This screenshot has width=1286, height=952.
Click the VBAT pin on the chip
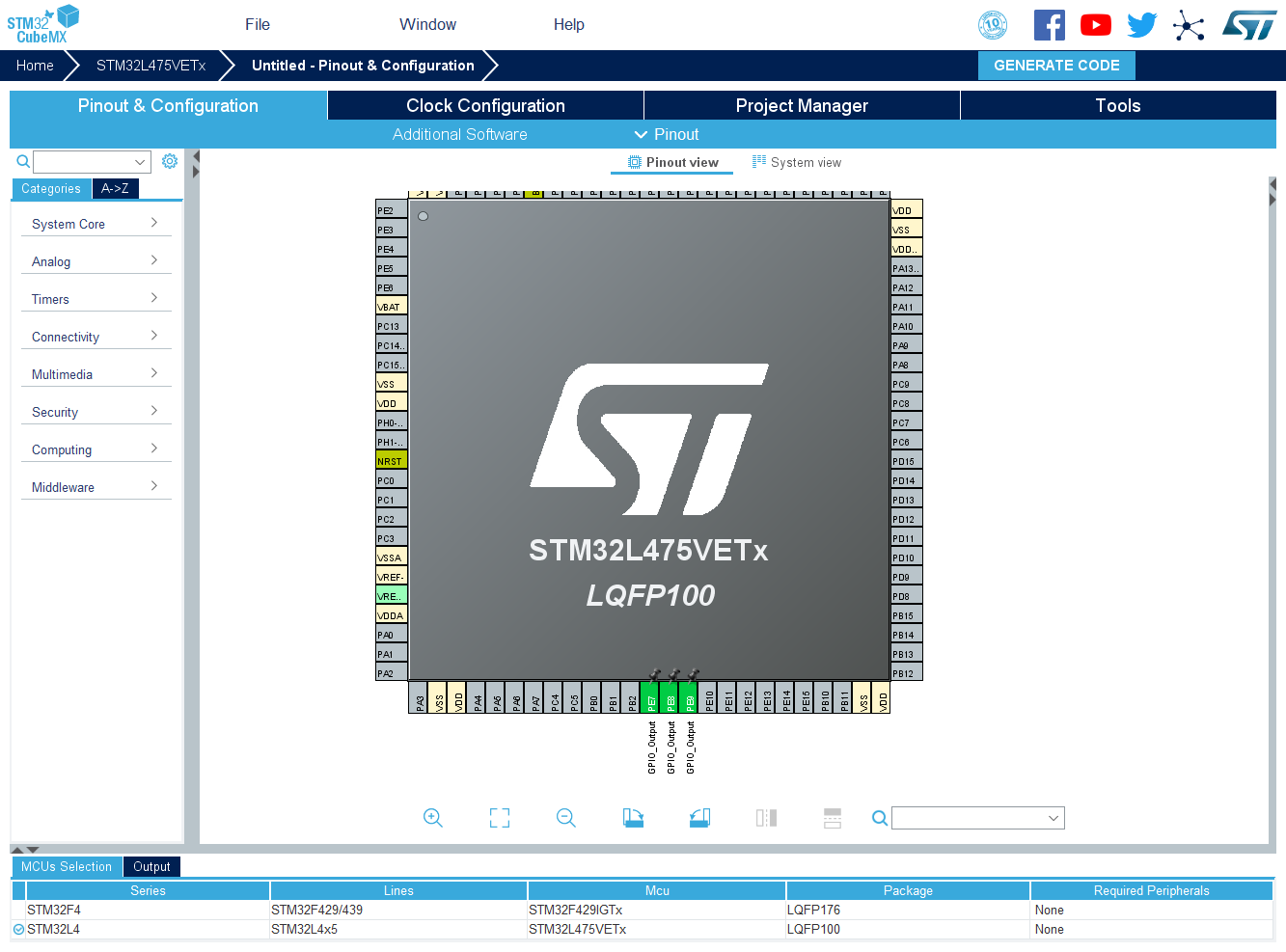(392, 307)
